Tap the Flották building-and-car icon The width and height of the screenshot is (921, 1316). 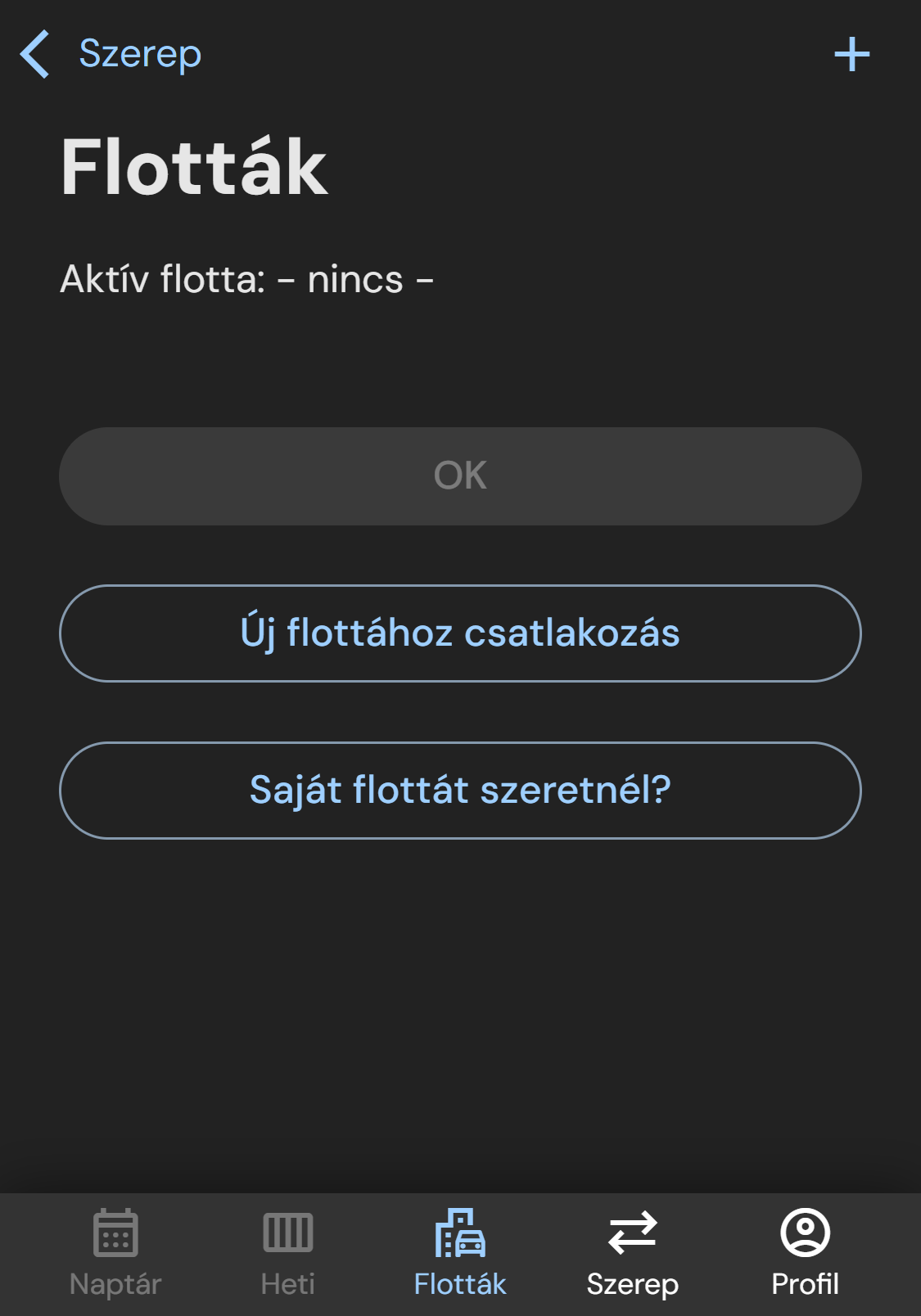click(x=460, y=1232)
